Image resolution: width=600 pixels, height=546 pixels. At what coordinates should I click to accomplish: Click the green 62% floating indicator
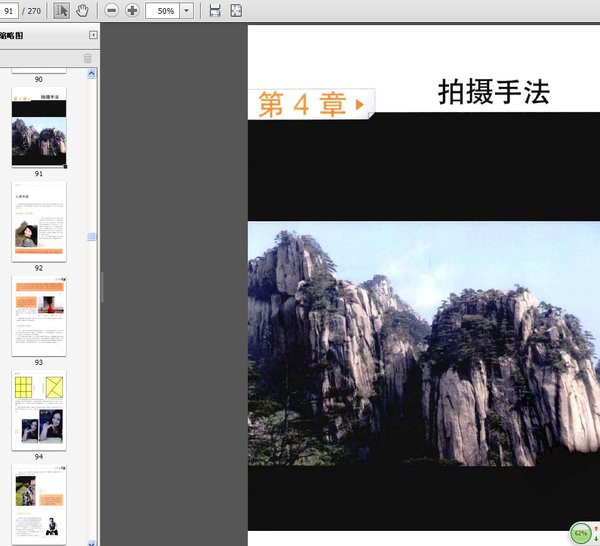coord(581,534)
